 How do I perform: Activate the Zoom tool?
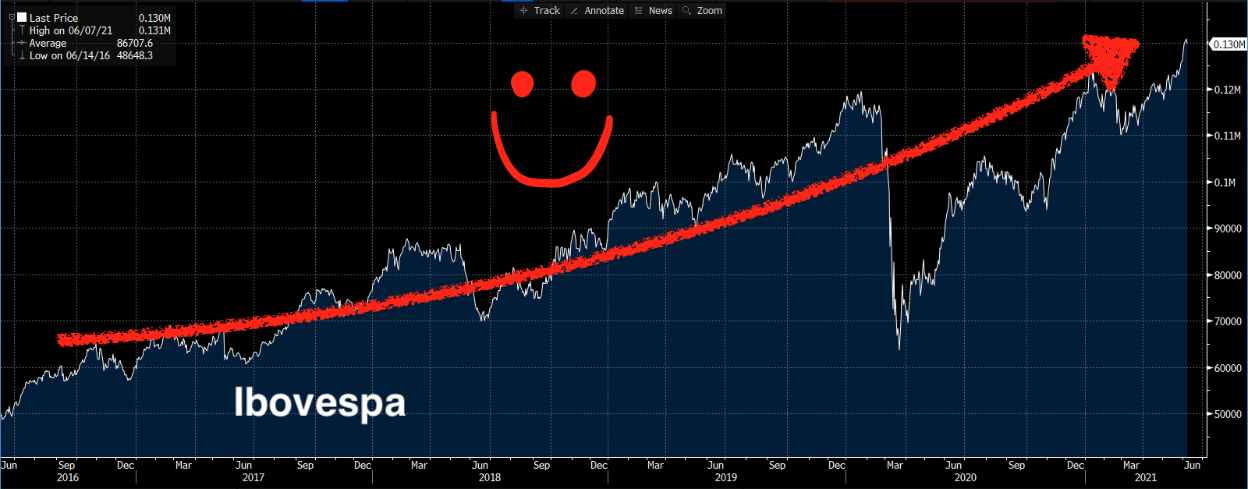702,10
